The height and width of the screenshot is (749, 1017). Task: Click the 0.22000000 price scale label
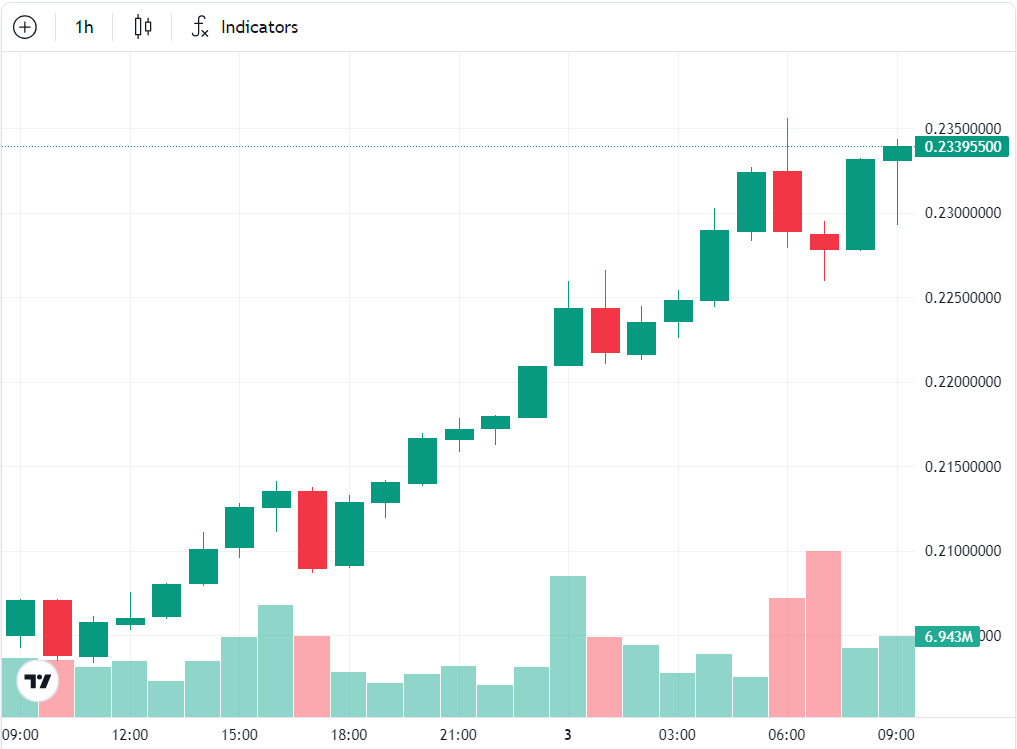[962, 383]
